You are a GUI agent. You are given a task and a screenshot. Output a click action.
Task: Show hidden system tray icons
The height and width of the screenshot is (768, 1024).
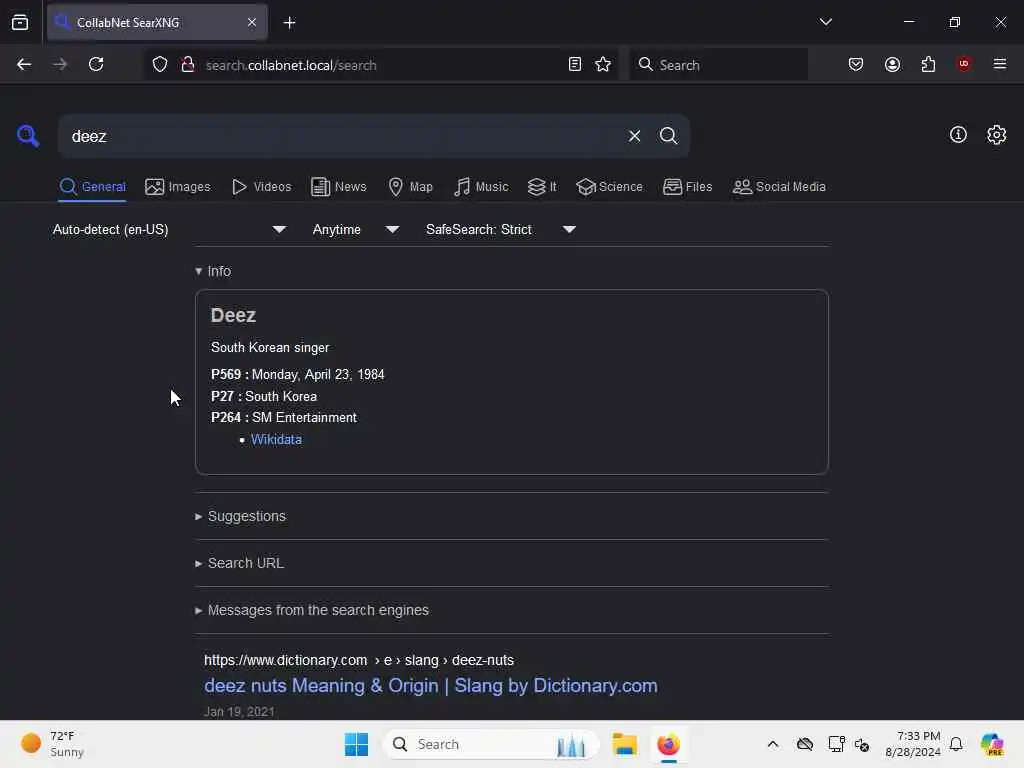coord(773,744)
